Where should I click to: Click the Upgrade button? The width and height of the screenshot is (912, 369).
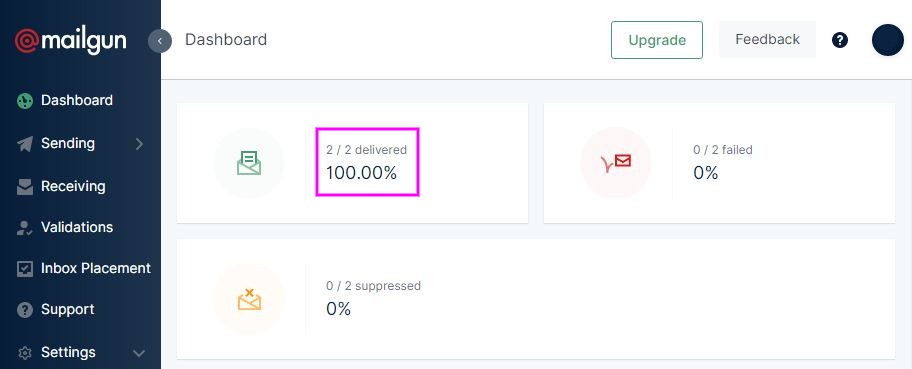tap(657, 40)
